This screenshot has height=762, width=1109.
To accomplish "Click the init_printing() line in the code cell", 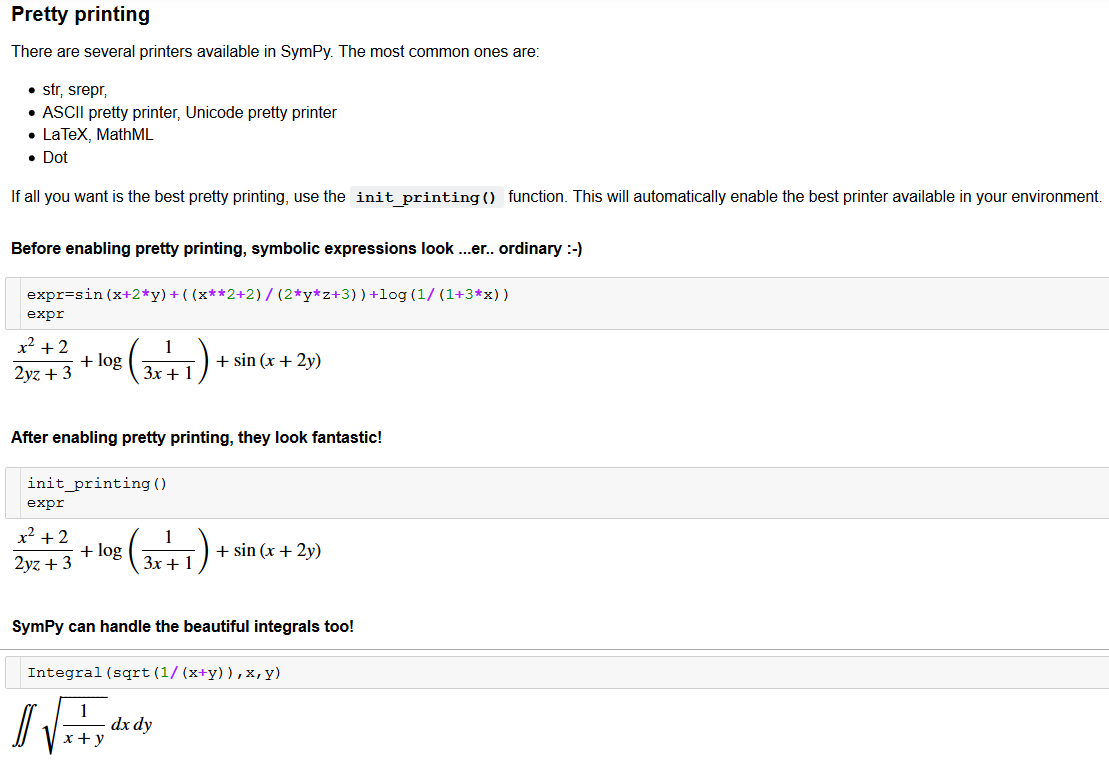I will tap(96, 484).
